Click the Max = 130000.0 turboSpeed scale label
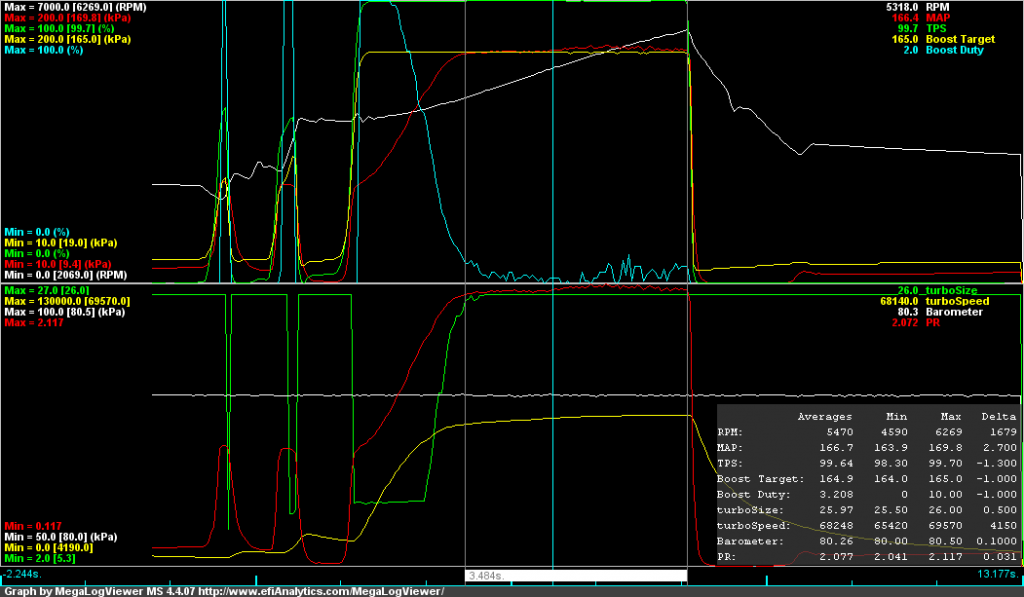This screenshot has width=1024, height=597. tap(65, 301)
